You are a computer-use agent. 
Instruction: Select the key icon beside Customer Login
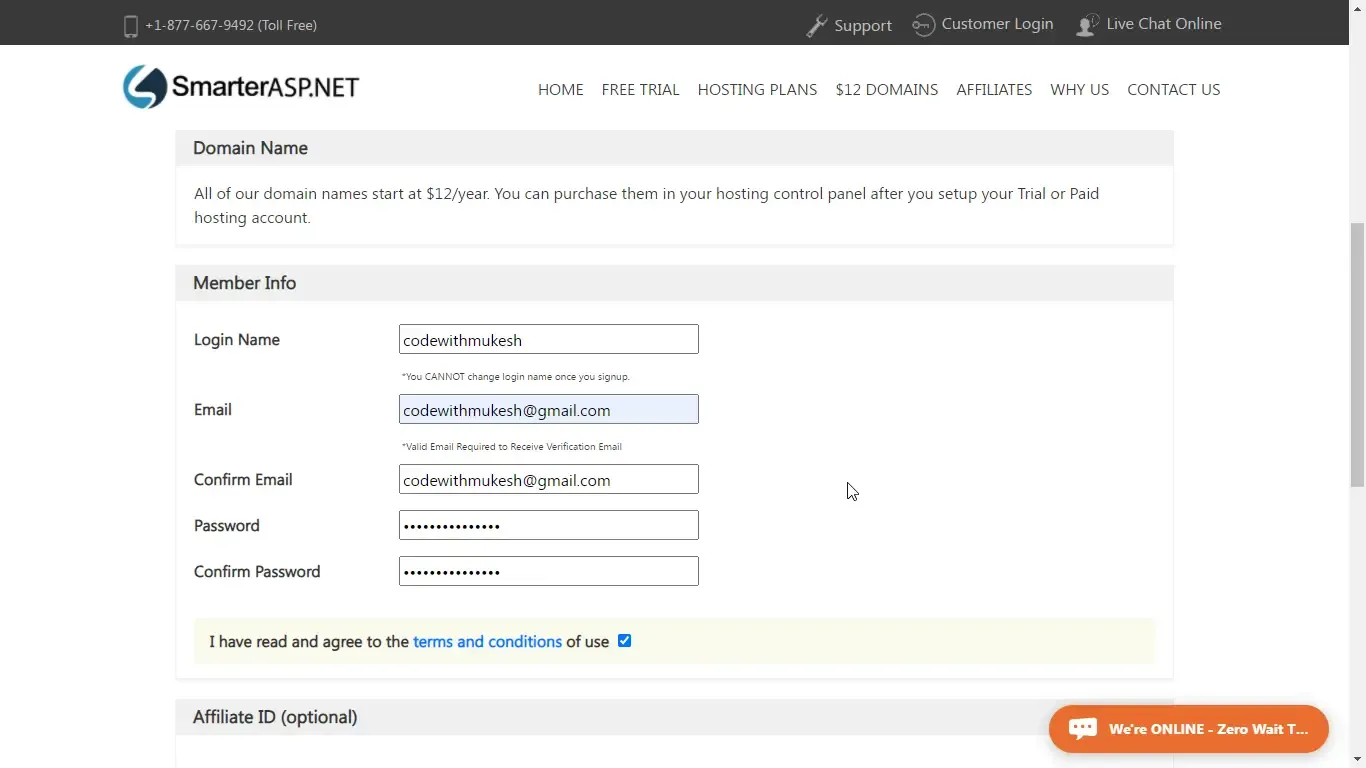point(923,23)
